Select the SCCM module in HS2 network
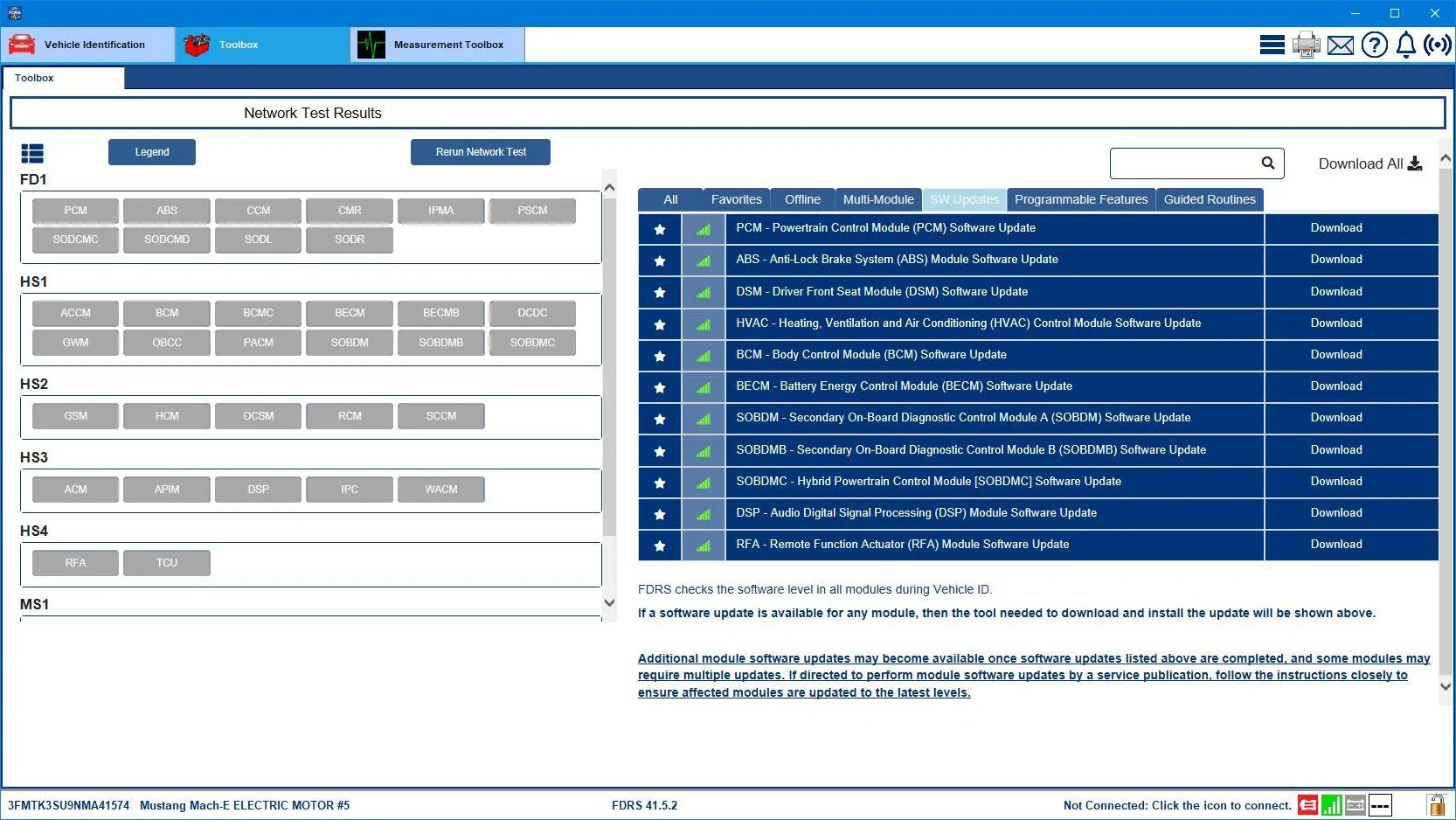 (x=441, y=416)
